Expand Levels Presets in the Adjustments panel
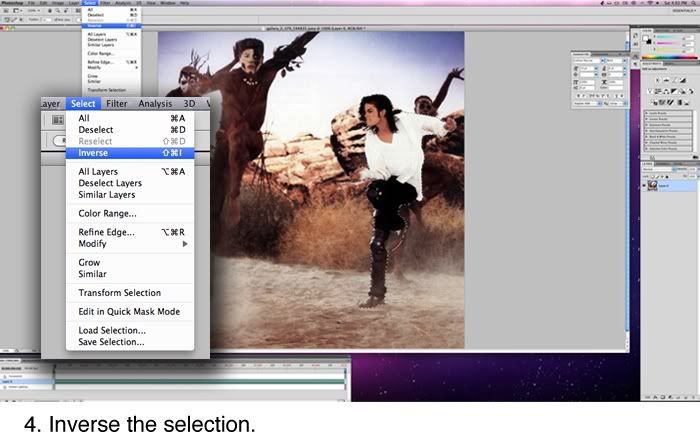This screenshot has height=444, width=700. pos(668,113)
